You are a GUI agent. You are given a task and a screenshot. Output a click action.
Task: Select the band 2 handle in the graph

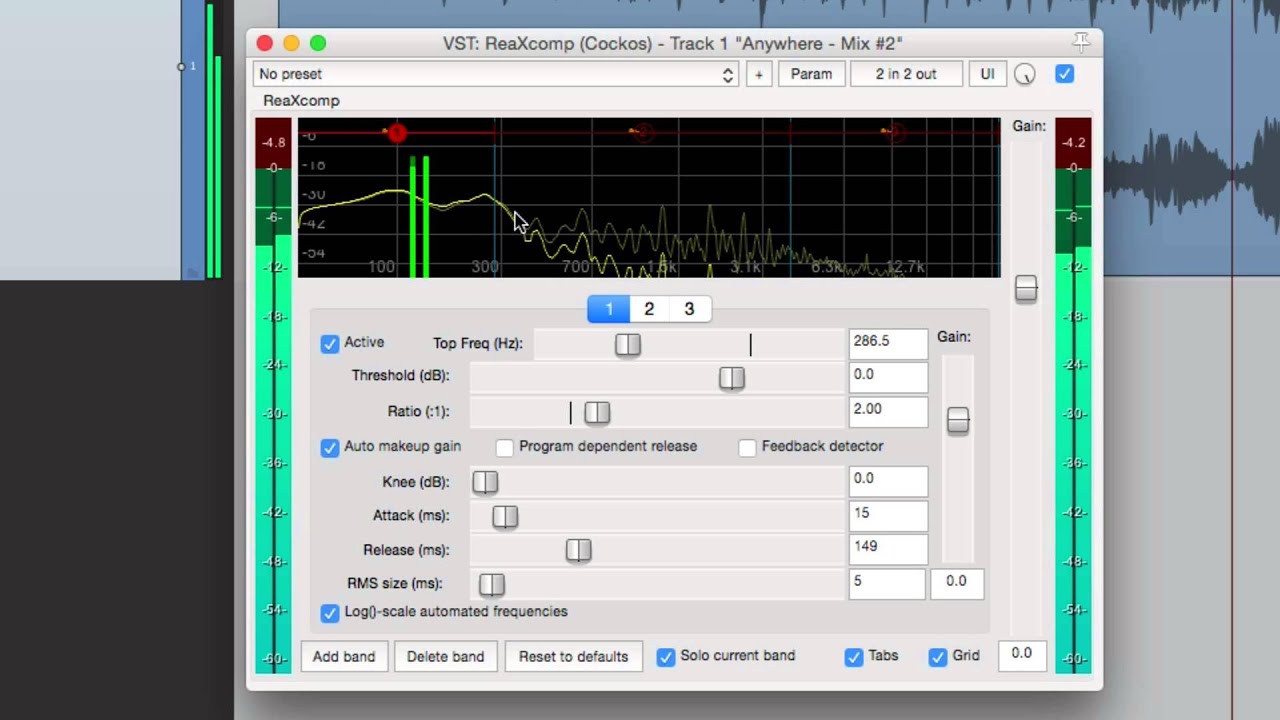coord(642,132)
